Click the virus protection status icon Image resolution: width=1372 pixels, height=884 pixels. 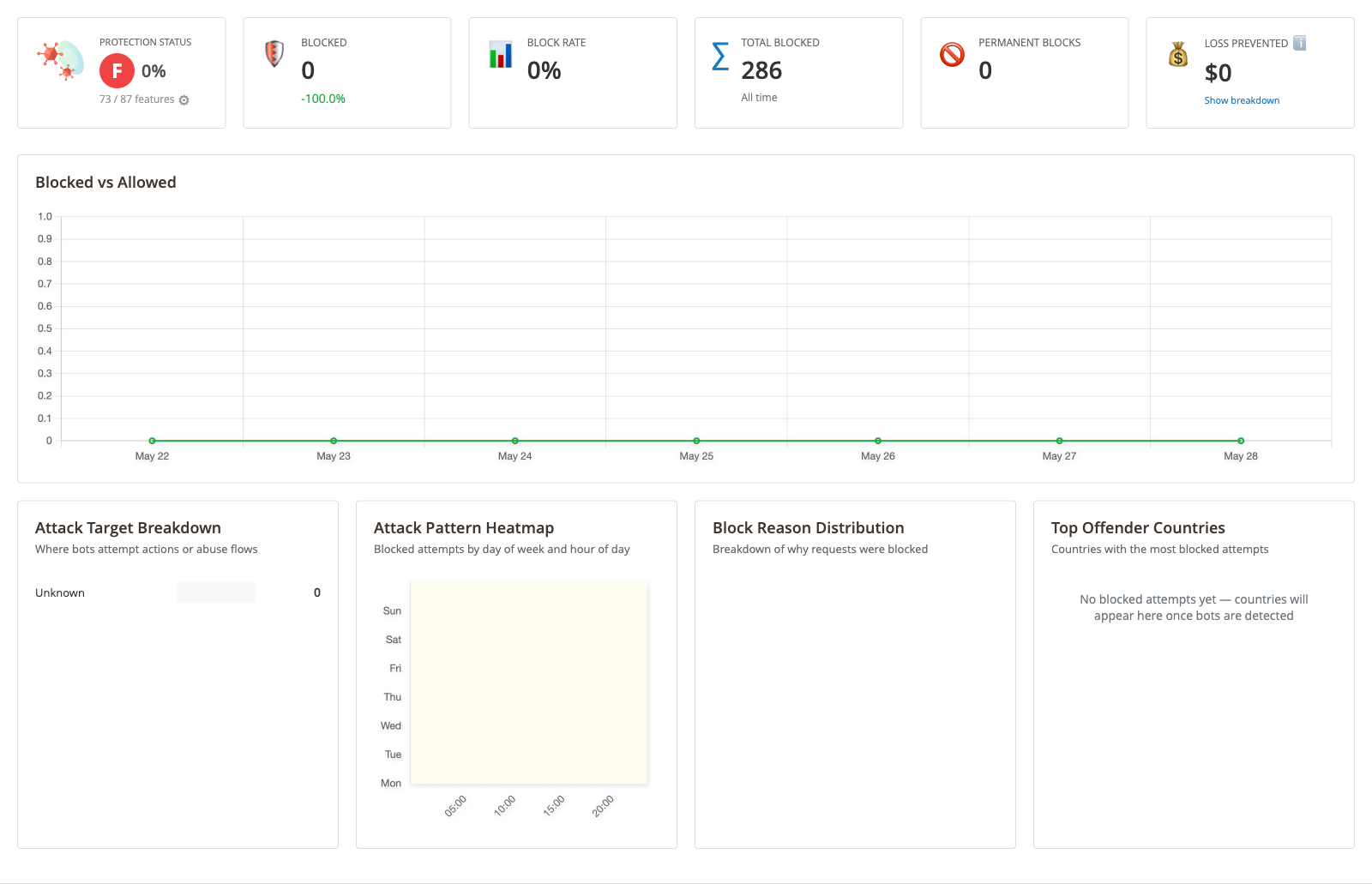click(60, 60)
